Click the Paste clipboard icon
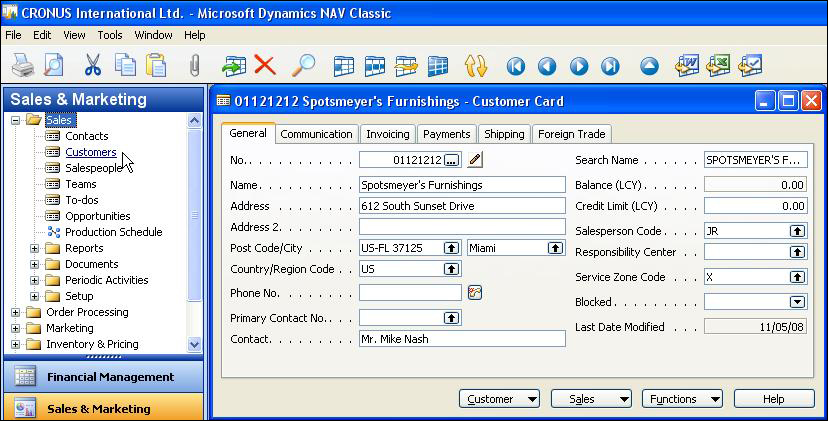The height and width of the screenshot is (421, 828). (156, 66)
